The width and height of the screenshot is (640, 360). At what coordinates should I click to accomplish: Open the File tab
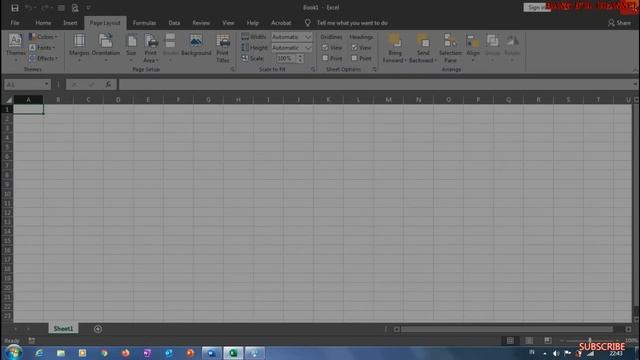pyautogui.click(x=15, y=23)
